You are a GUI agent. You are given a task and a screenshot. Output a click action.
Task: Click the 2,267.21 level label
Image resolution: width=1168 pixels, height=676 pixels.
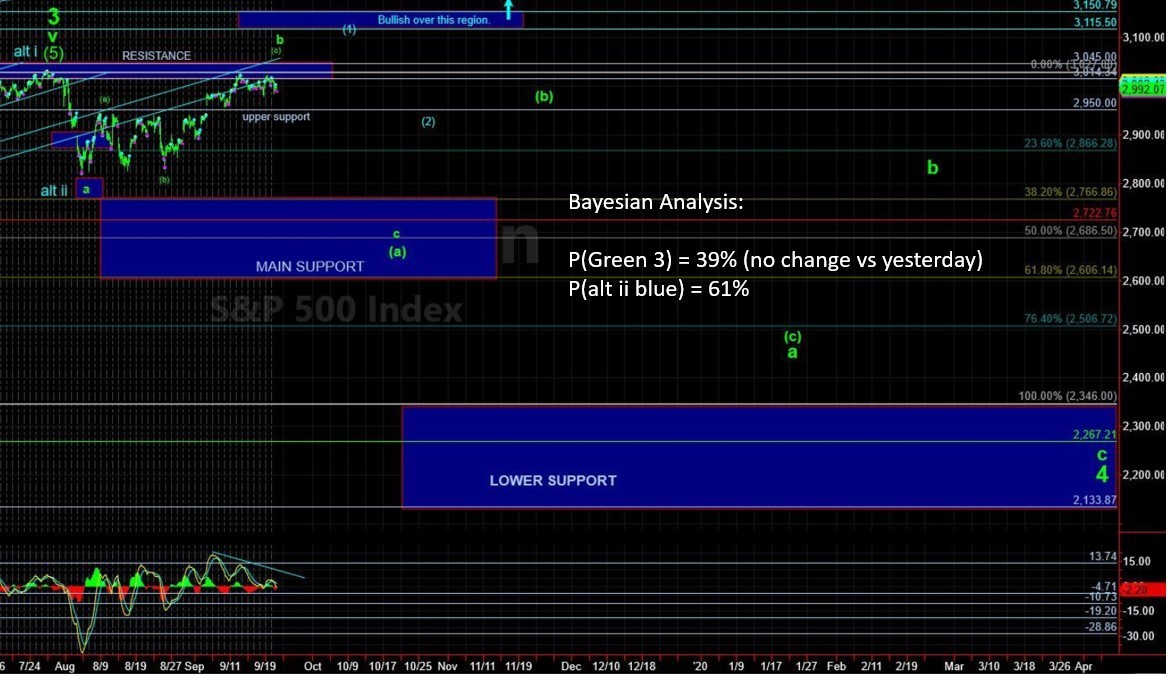(1094, 435)
